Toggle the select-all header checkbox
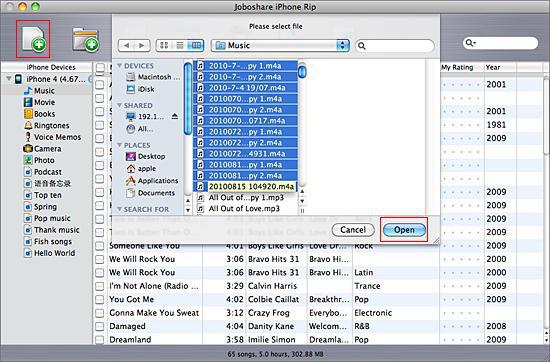Viewport: 550px width, 362px height. [100, 67]
